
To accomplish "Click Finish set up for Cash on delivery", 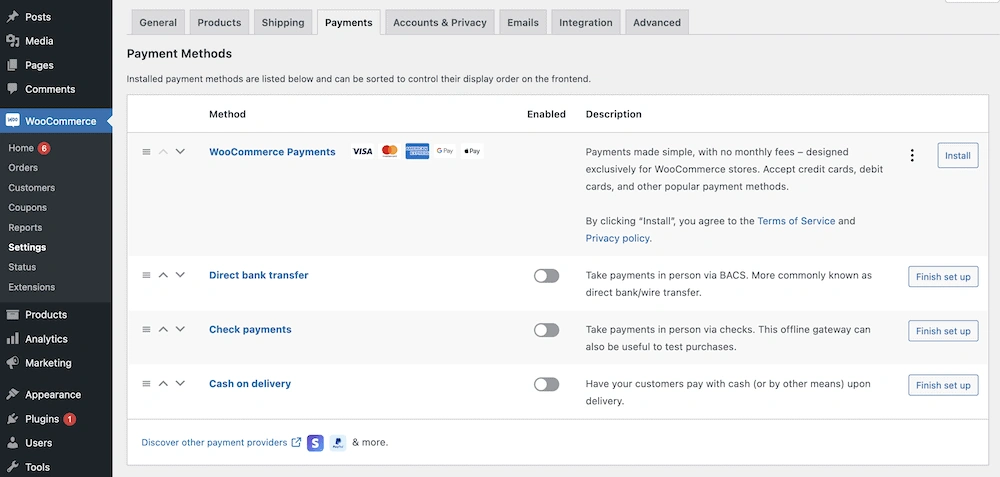I will pyautogui.click(x=942, y=385).
